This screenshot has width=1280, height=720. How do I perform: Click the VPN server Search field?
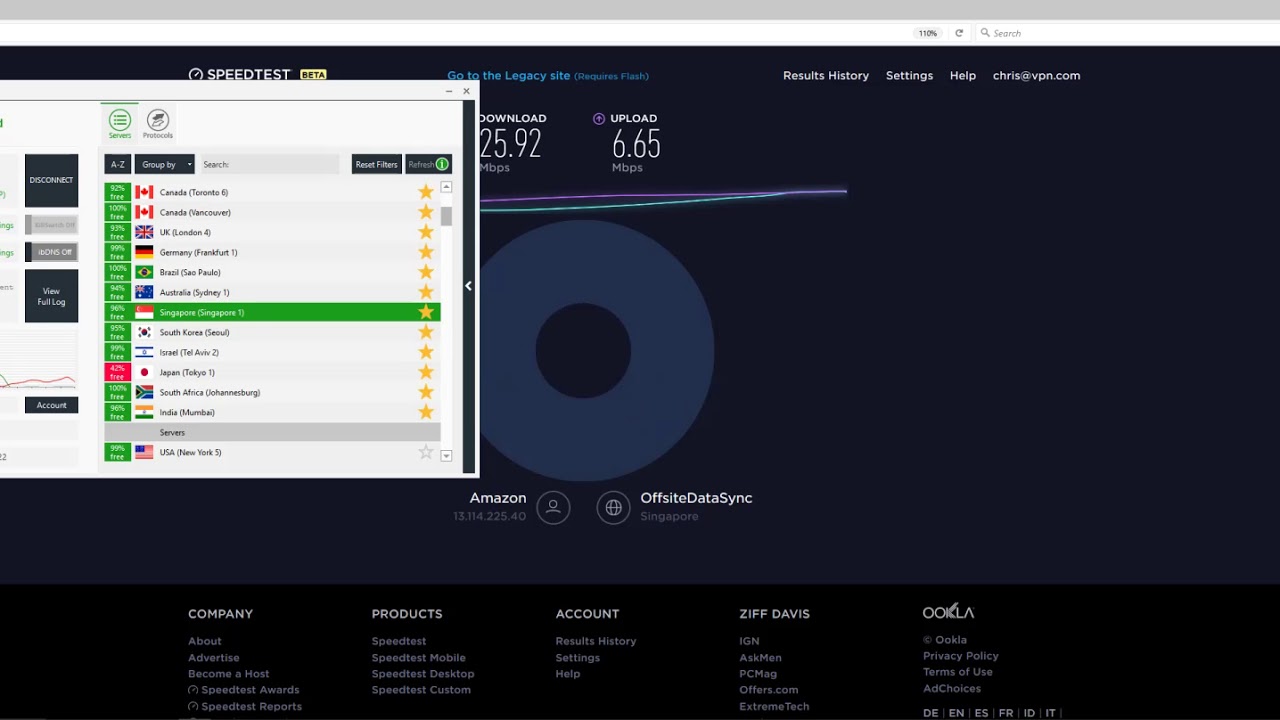(x=270, y=164)
